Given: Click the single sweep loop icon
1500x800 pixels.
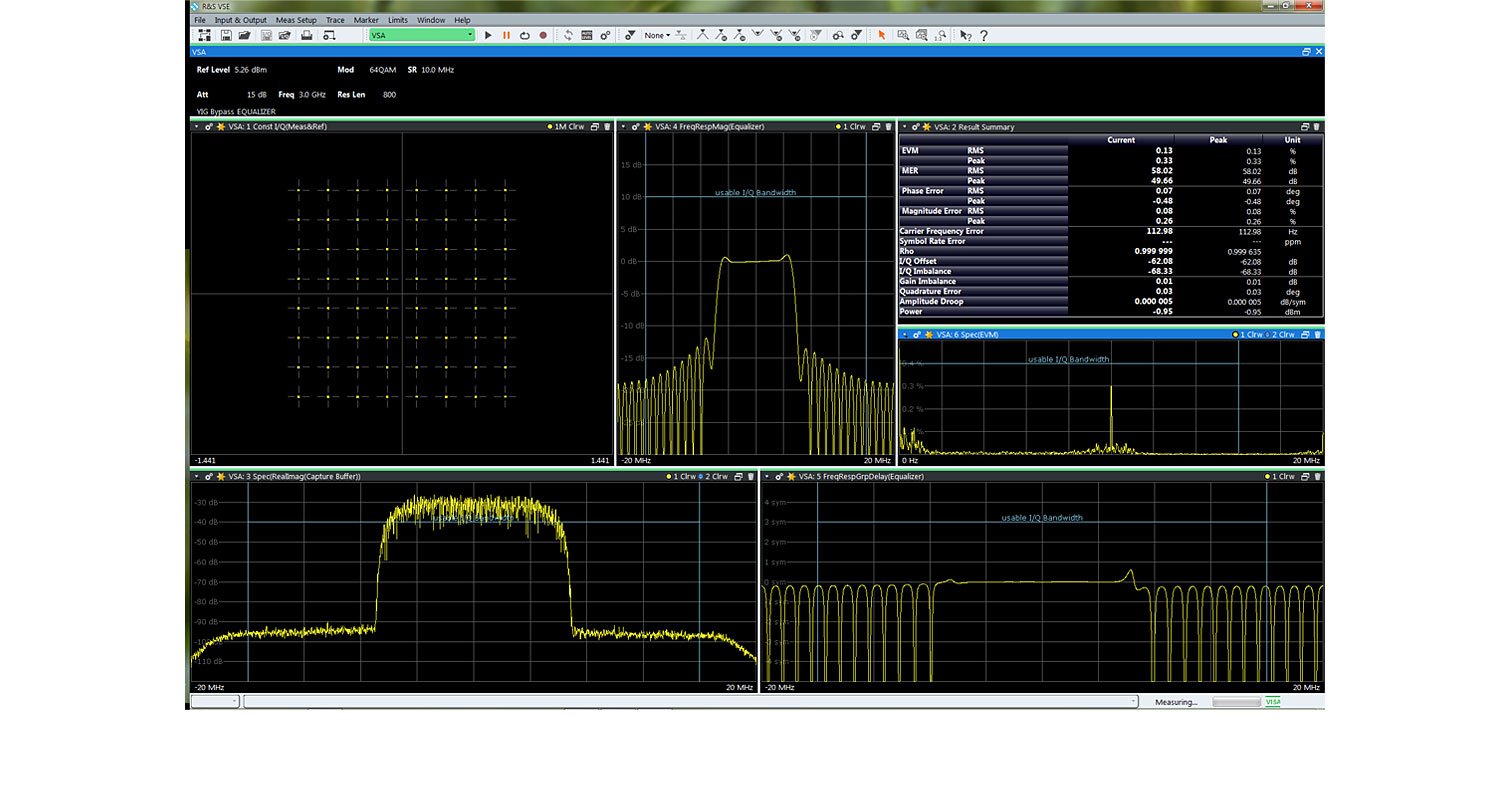Looking at the screenshot, I should [524, 35].
